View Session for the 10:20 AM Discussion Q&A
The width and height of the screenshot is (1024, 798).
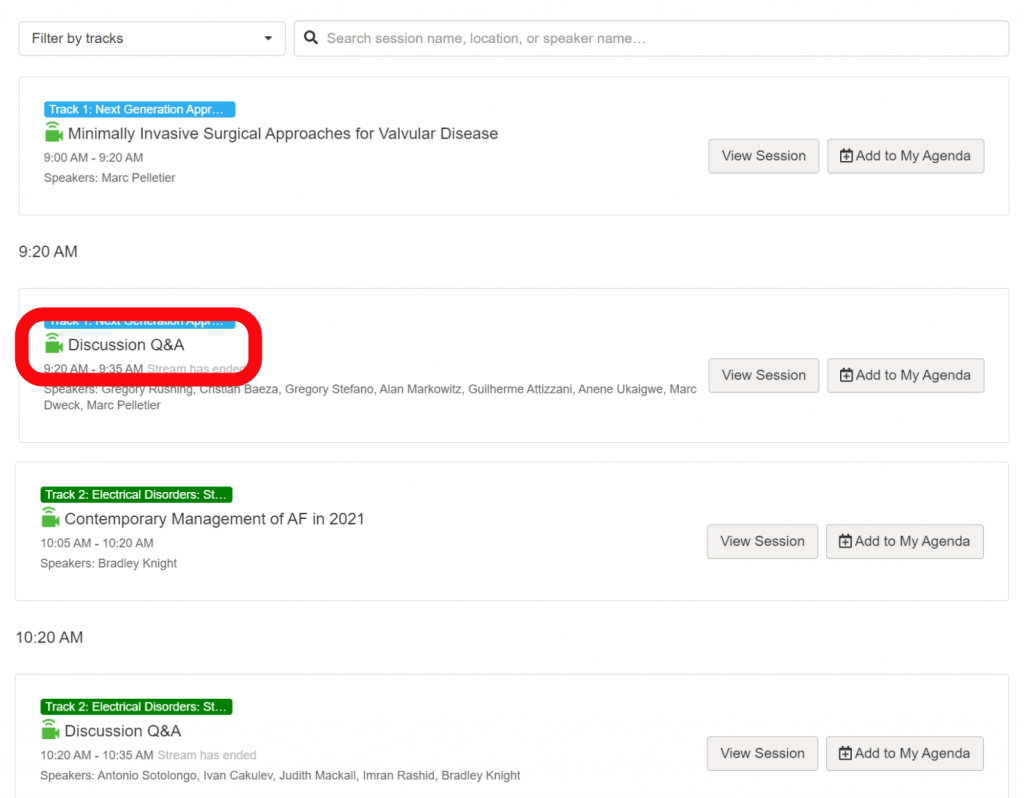[x=762, y=754]
